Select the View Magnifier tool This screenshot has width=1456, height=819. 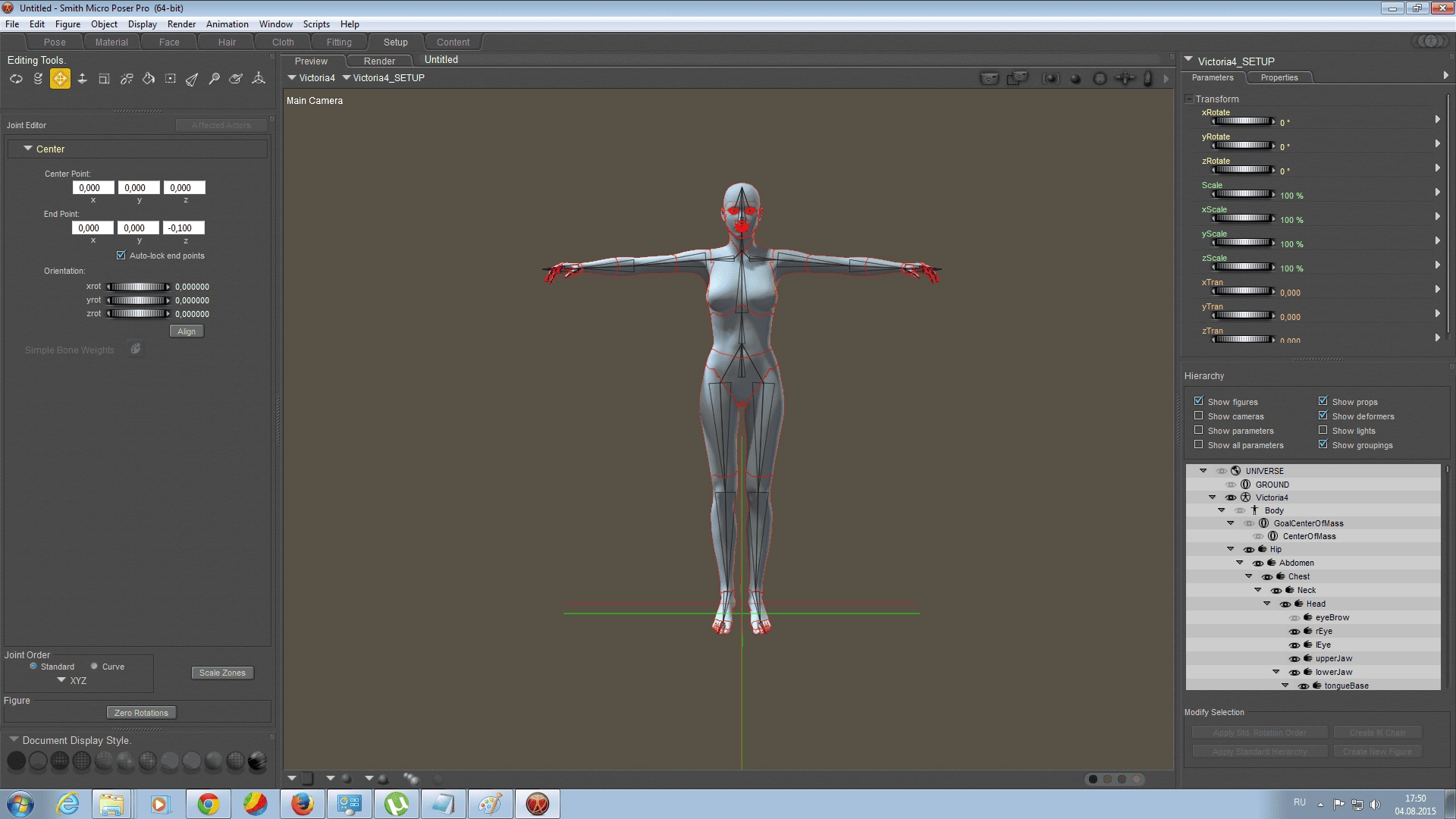click(x=215, y=79)
